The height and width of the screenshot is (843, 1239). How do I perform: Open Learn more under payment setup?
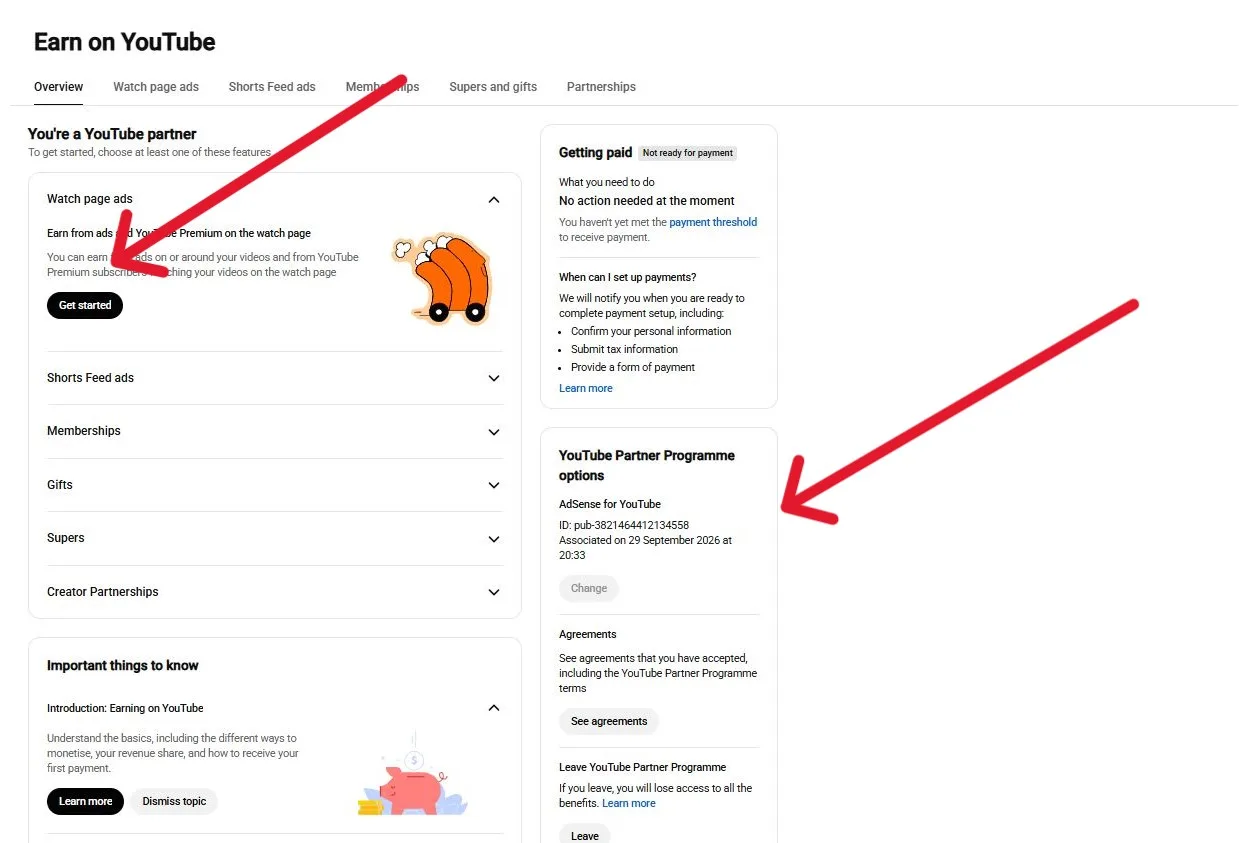click(586, 388)
